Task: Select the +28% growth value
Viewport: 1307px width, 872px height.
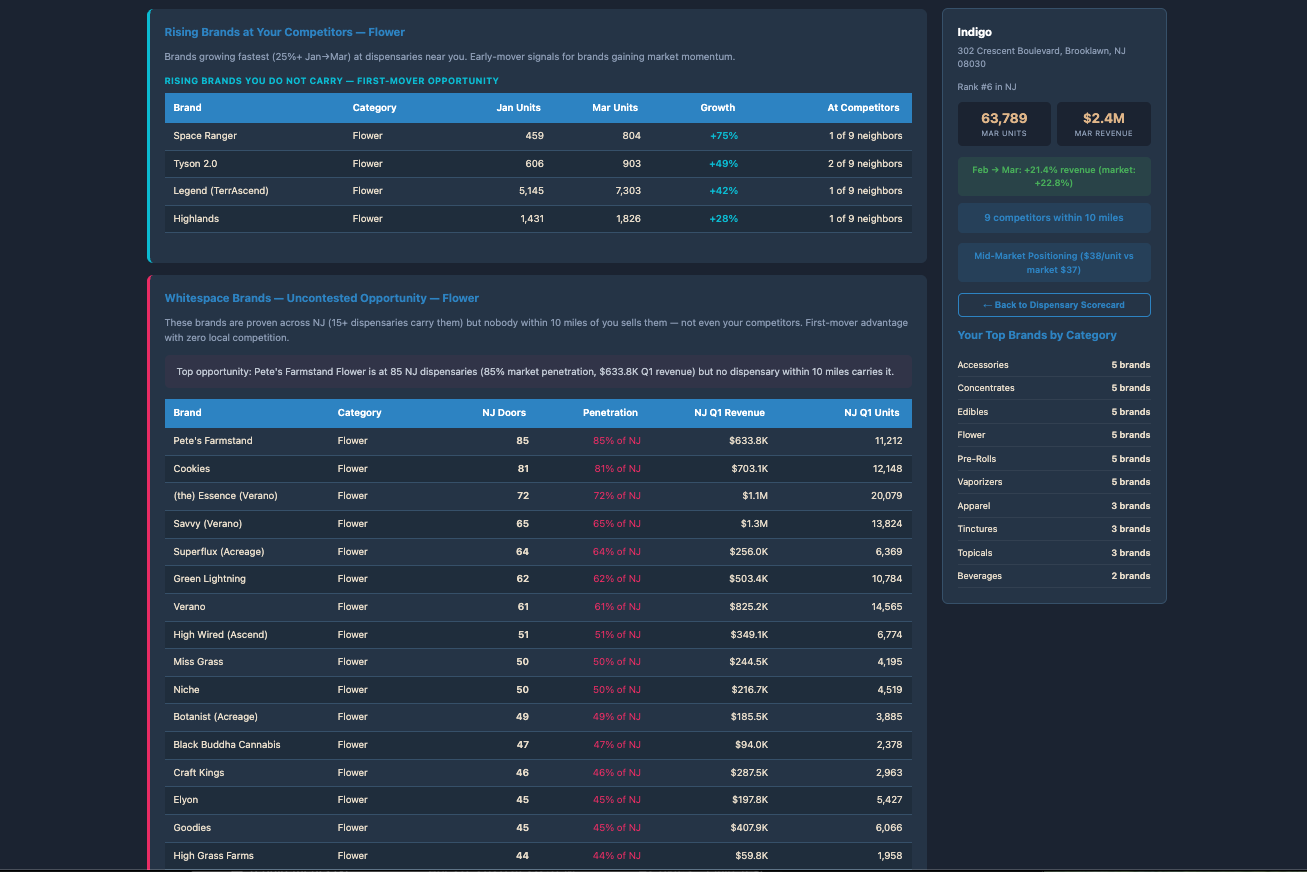Action: pyautogui.click(x=723, y=219)
